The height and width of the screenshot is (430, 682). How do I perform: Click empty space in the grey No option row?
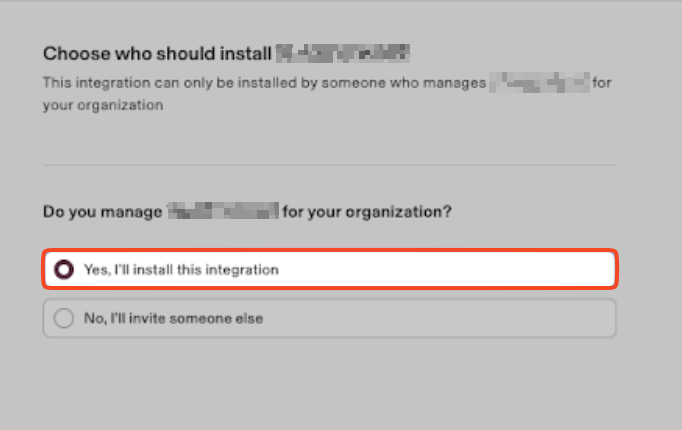click(x=450, y=319)
